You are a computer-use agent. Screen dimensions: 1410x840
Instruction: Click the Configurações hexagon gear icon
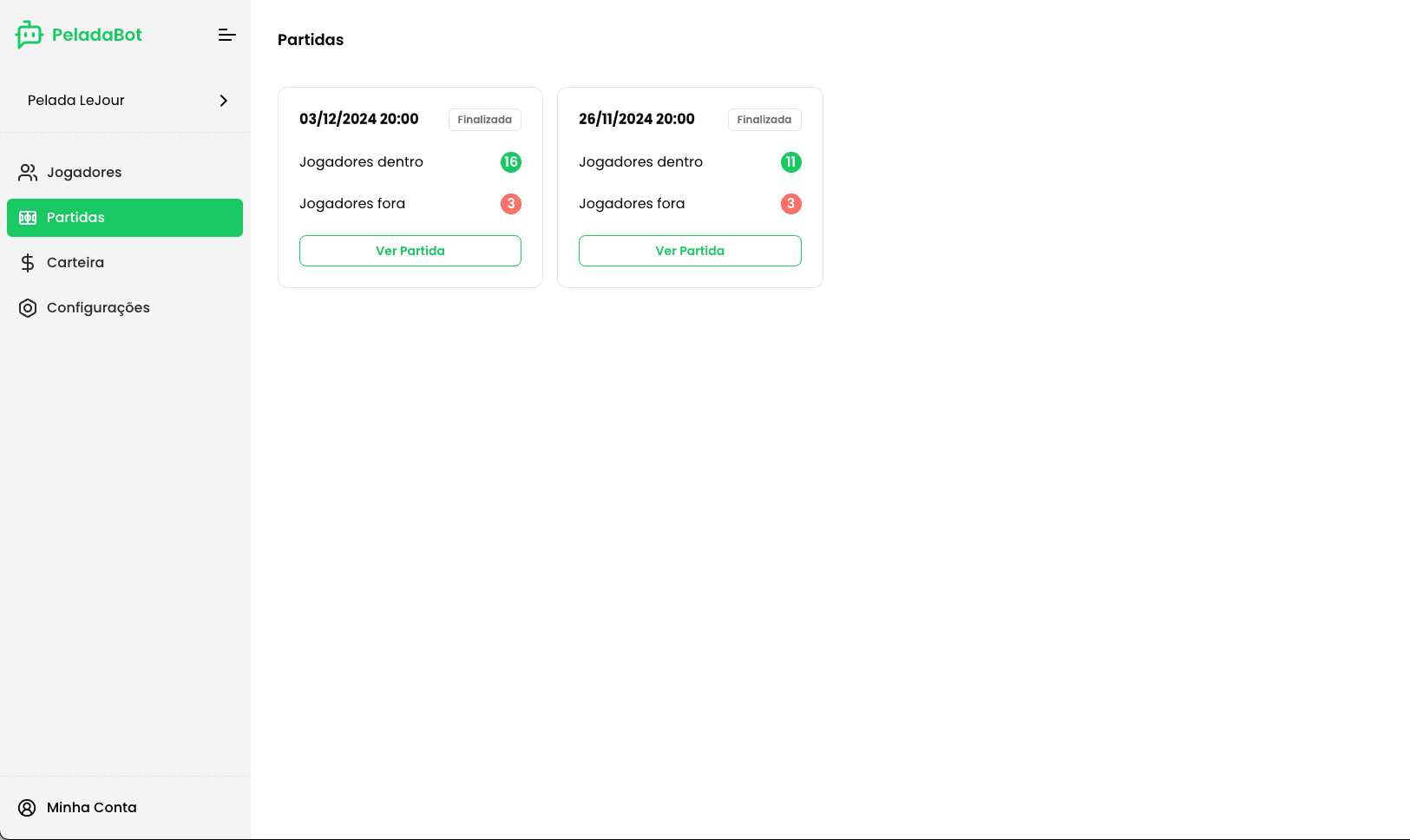[x=28, y=308]
